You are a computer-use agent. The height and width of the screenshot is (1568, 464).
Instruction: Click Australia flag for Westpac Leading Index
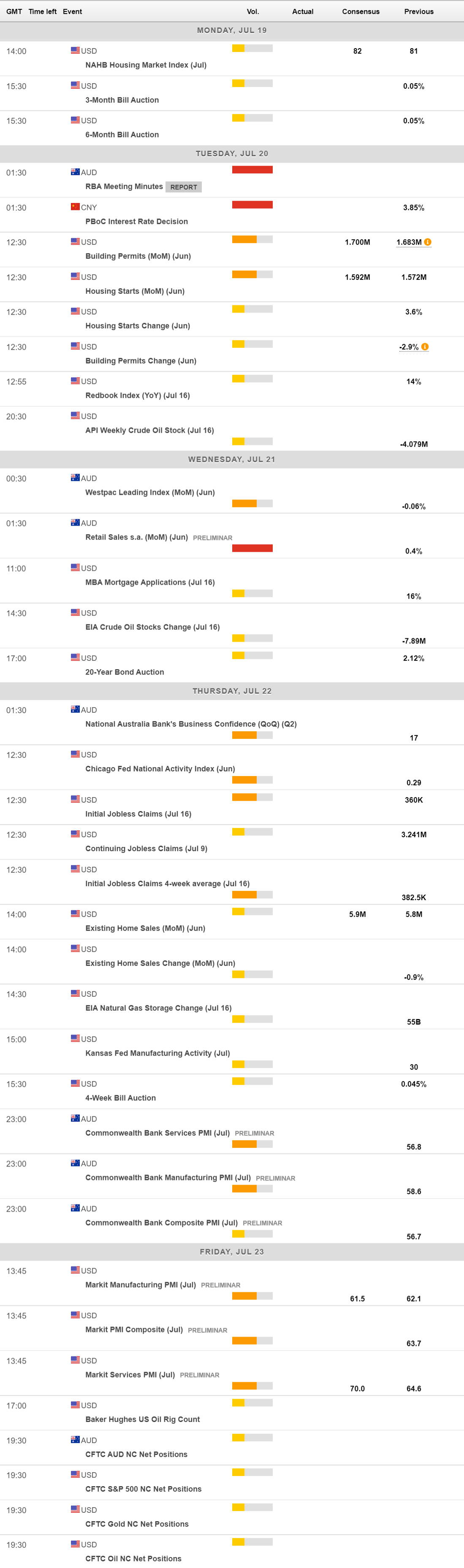coord(75,478)
